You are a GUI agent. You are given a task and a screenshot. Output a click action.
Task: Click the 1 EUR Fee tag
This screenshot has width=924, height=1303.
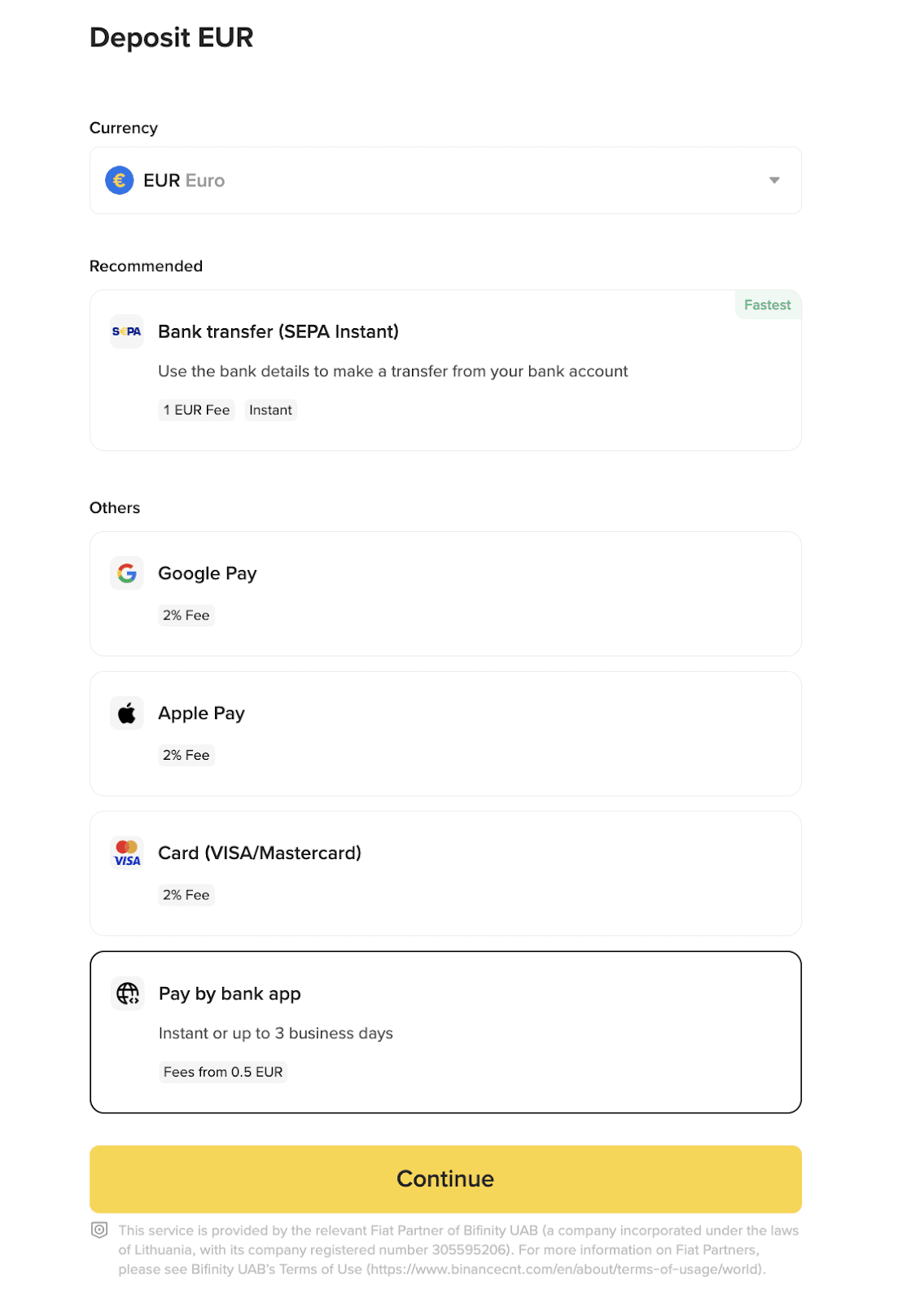coord(196,410)
